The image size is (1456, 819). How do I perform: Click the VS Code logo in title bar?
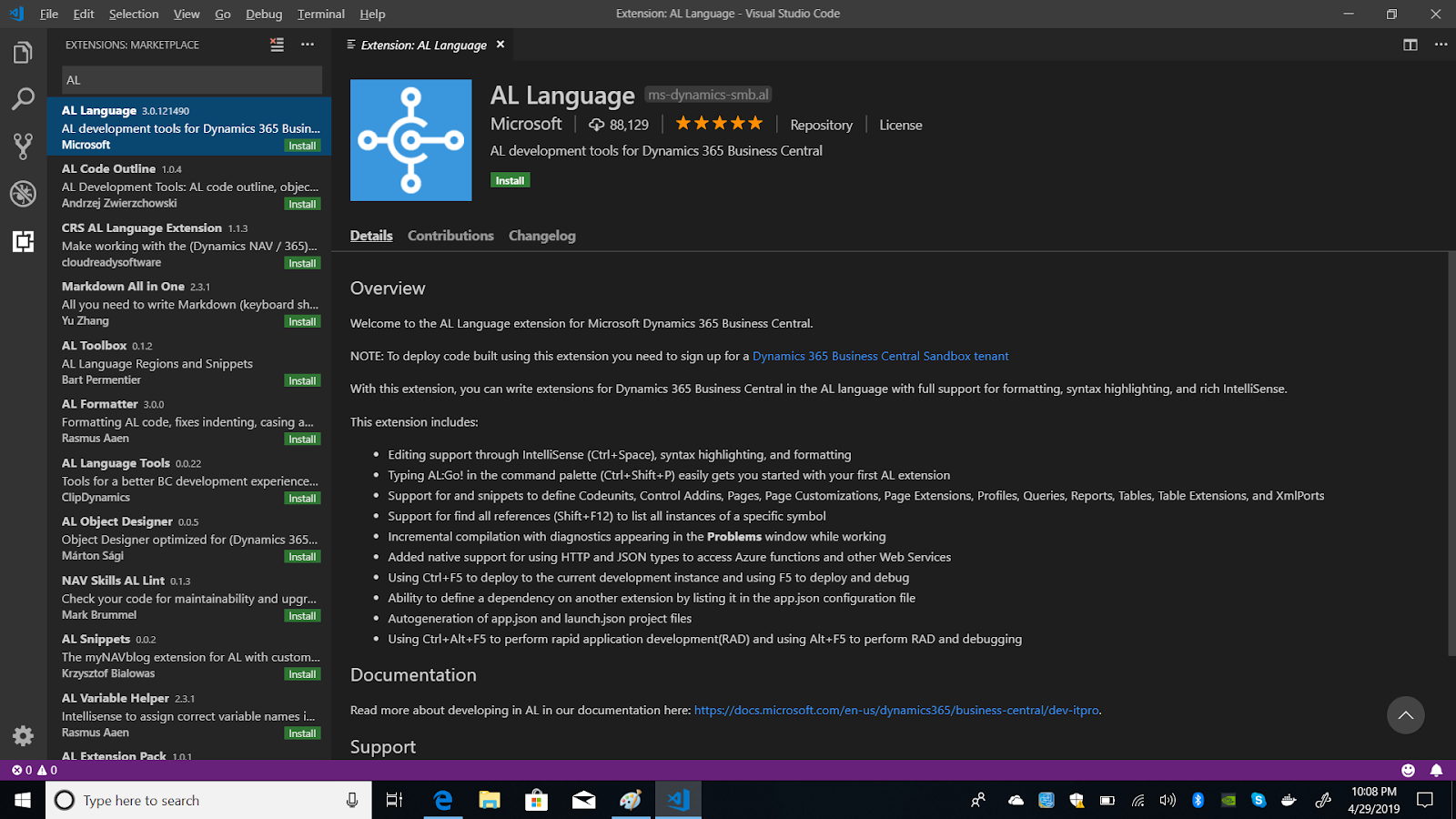coord(16,14)
